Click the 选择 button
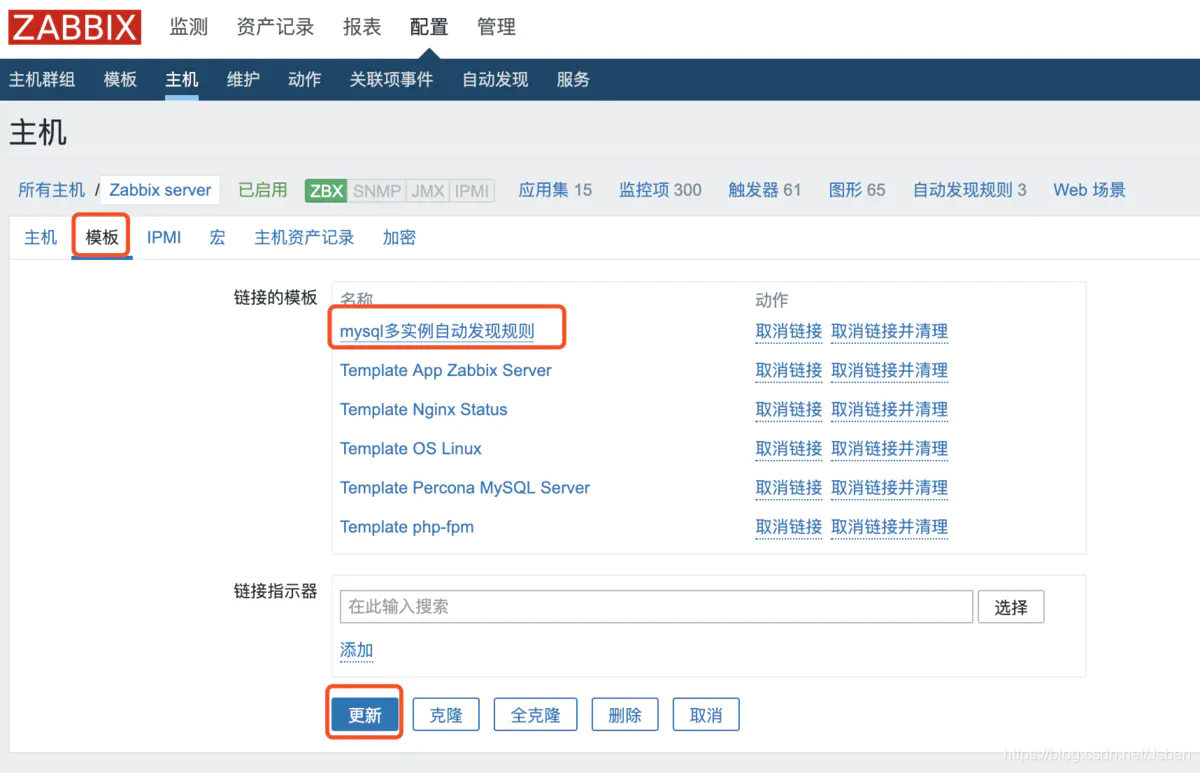Viewport: 1200px width, 773px height. coord(1011,607)
